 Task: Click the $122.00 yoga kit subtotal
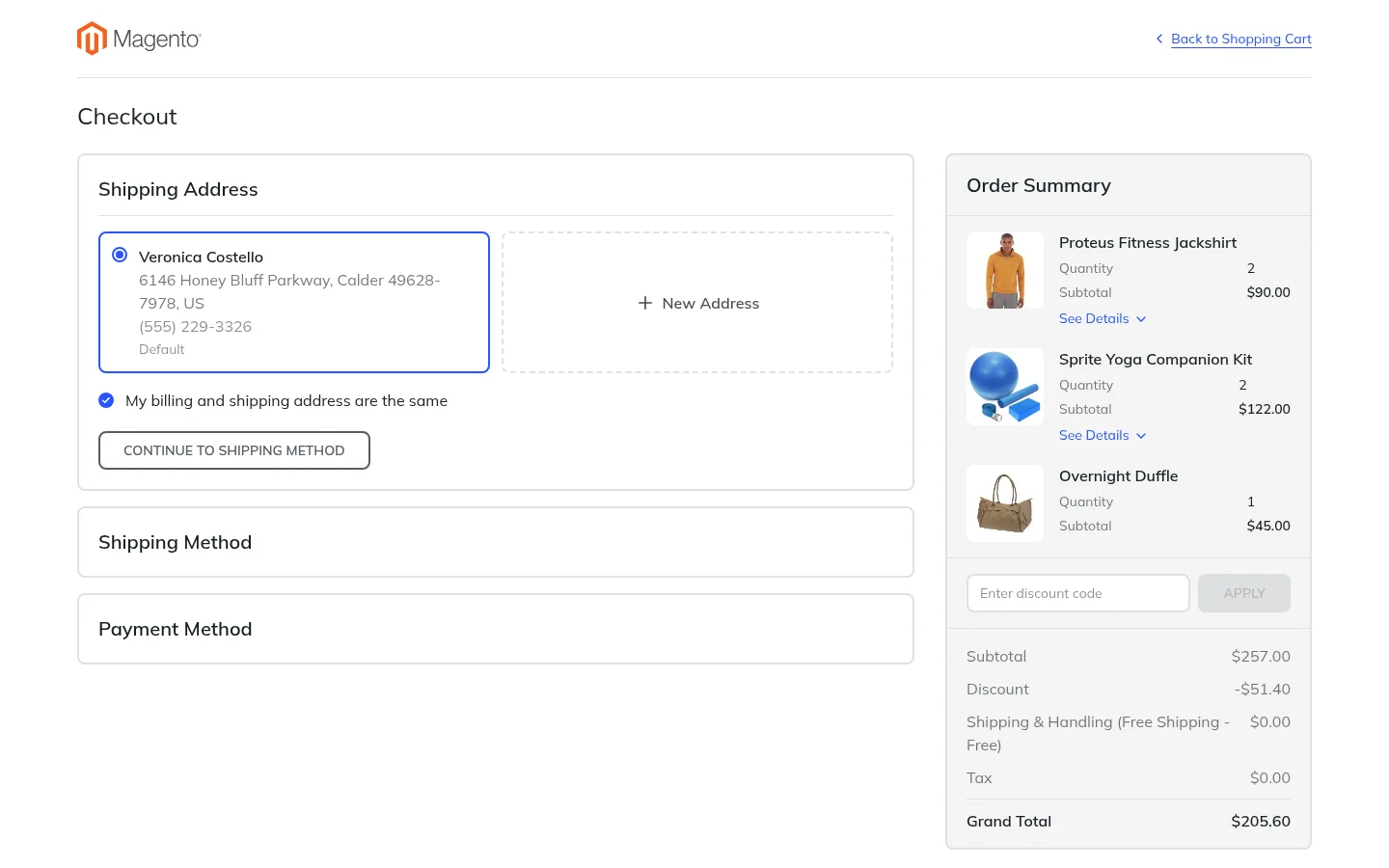click(1265, 409)
